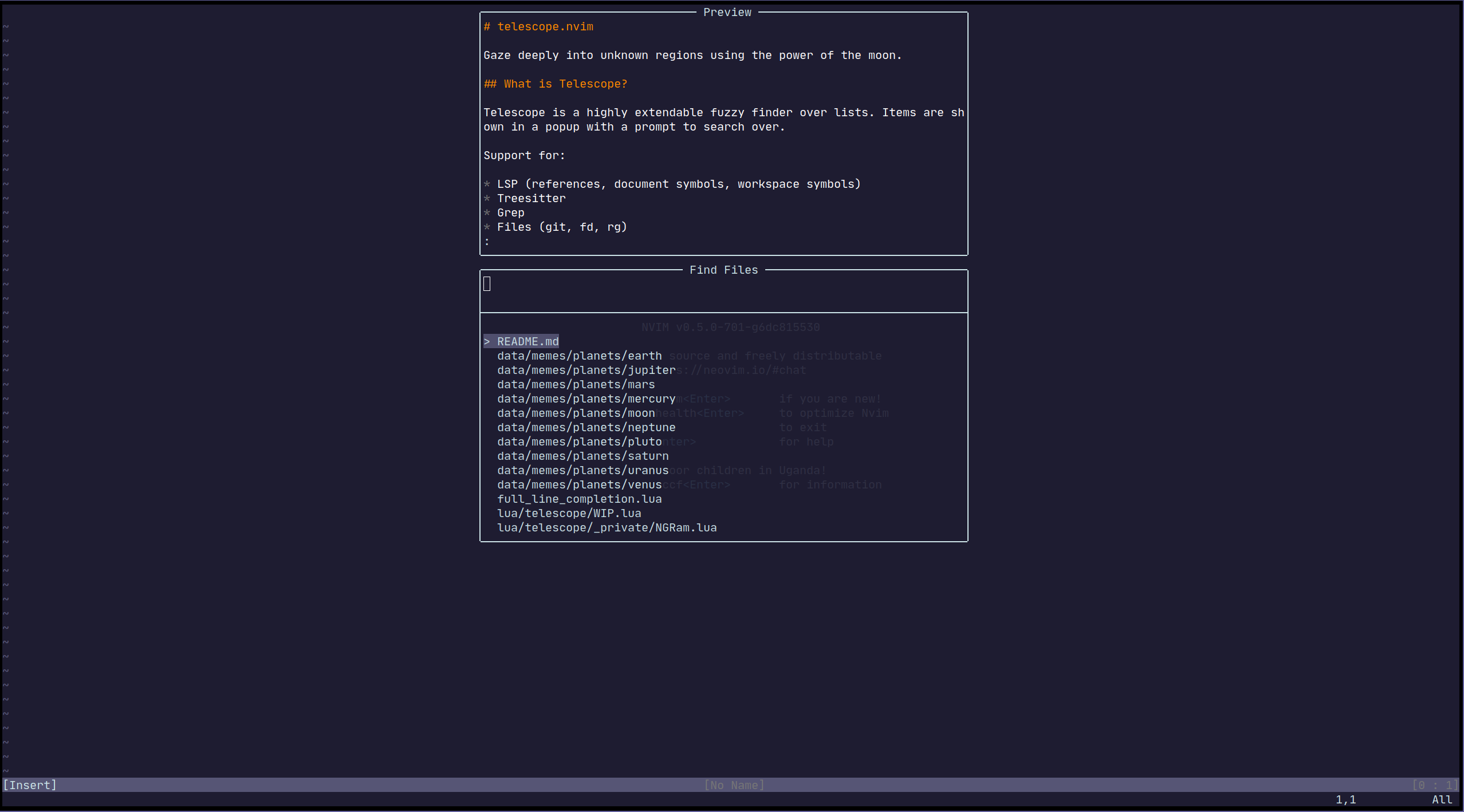Click the [No Name] buffer label in statusline
This screenshot has width=1464, height=812.
734,785
